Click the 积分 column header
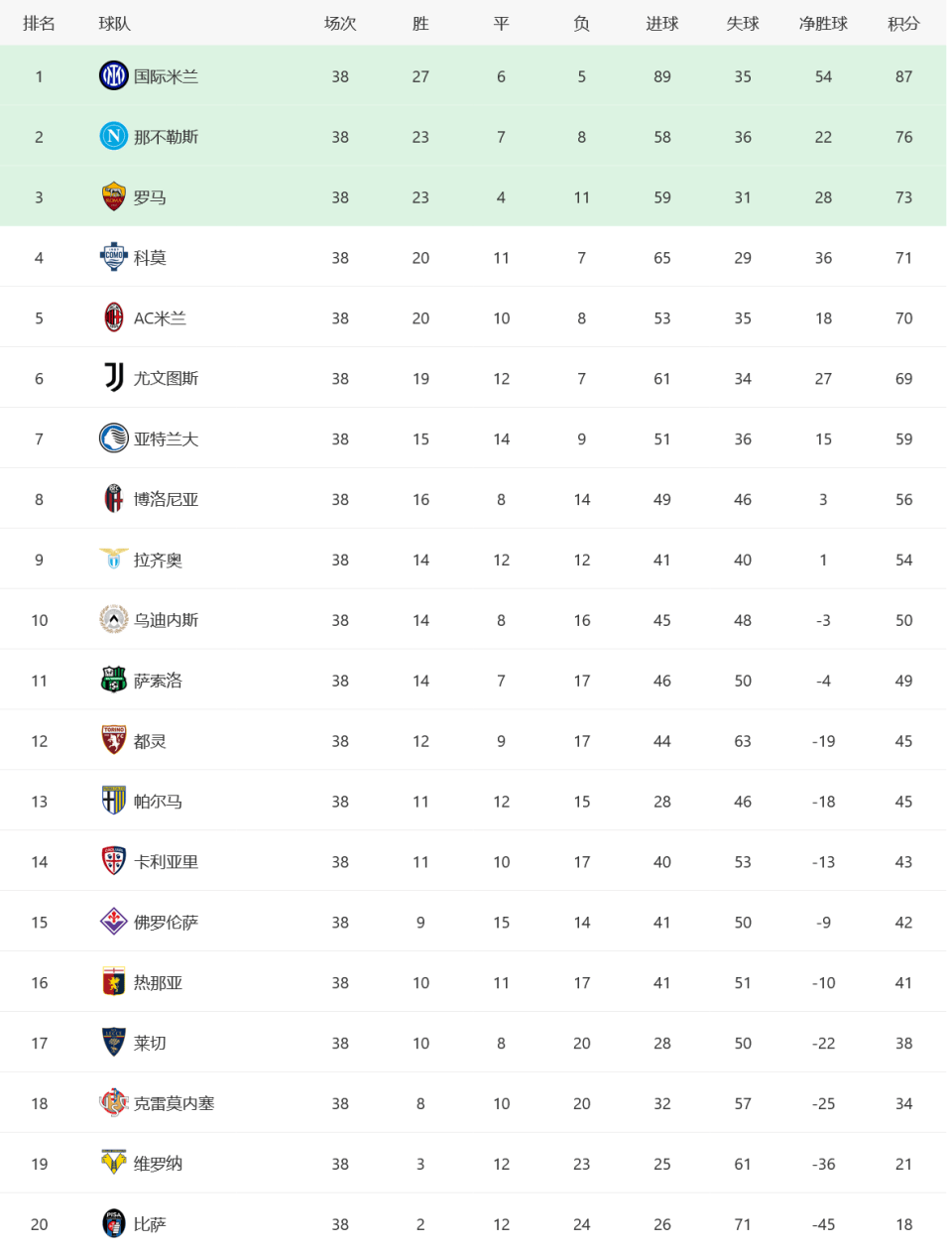Viewport: 952px width, 1251px height. tap(903, 24)
